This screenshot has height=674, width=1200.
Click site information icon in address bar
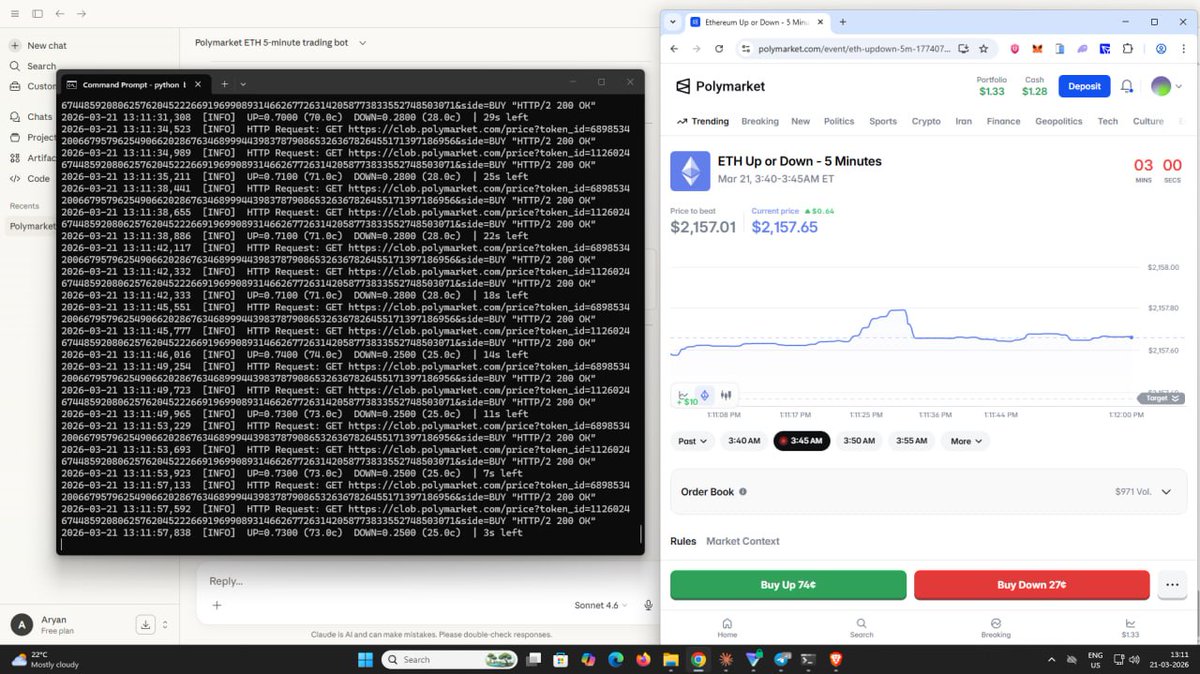pyautogui.click(x=746, y=48)
